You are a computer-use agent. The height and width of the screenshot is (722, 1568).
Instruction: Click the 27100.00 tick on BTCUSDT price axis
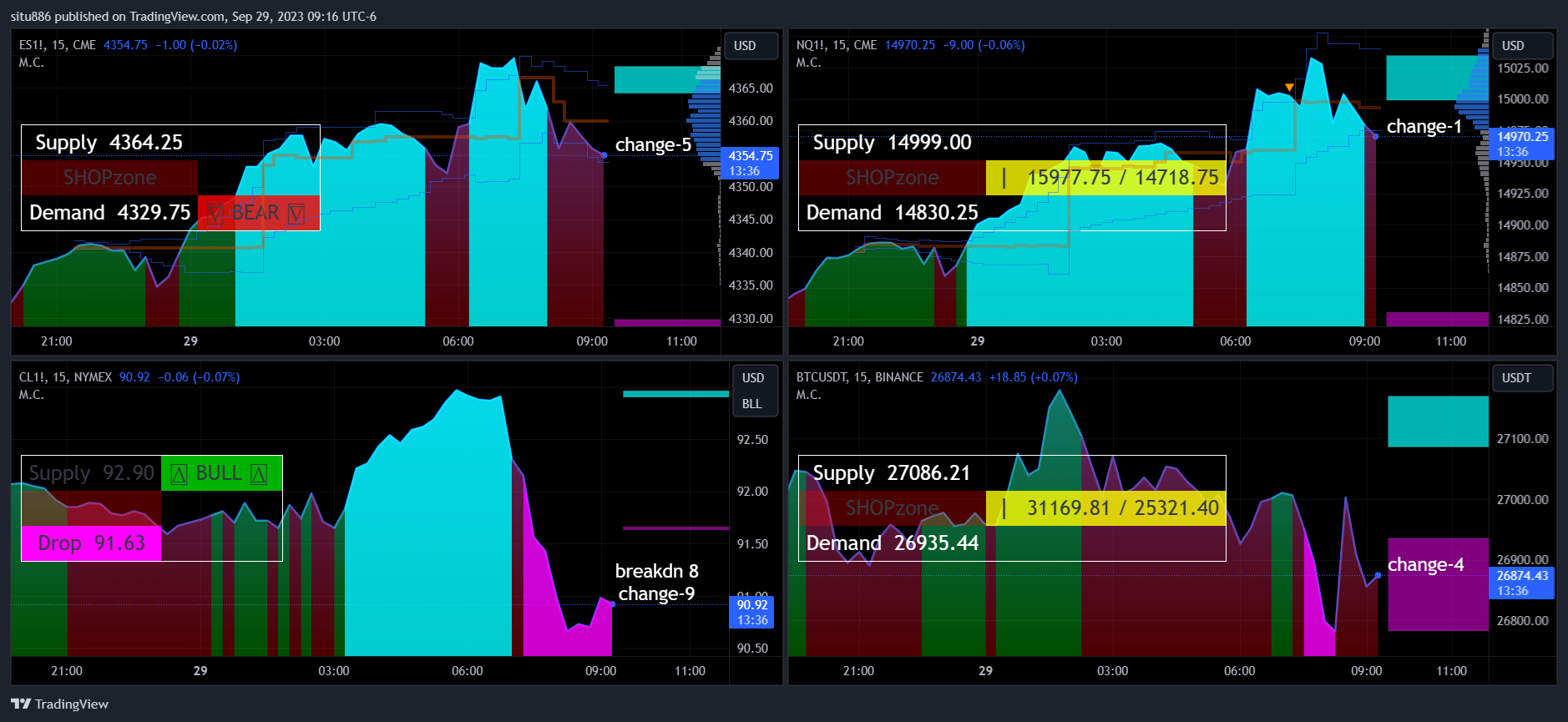[x=1523, y=439]
